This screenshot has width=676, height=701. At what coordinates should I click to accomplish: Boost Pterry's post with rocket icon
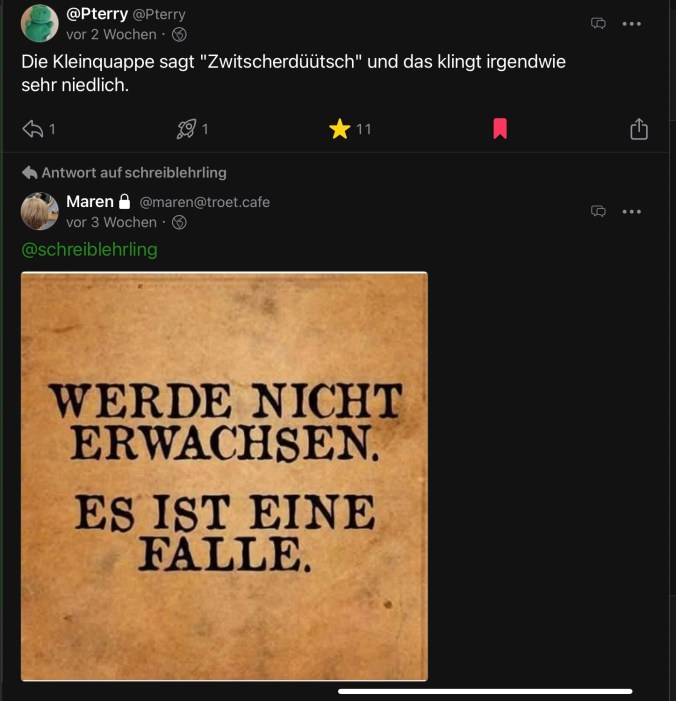click(x=186, y=129)
